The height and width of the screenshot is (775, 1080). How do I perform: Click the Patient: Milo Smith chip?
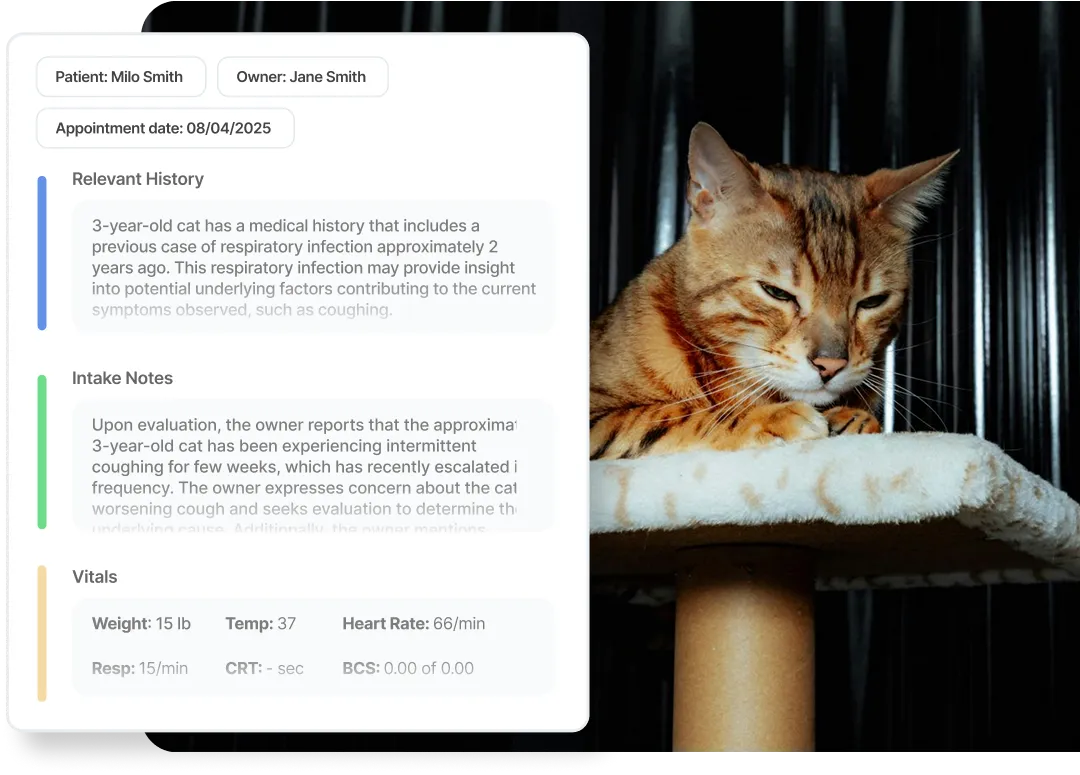point(120,77)
